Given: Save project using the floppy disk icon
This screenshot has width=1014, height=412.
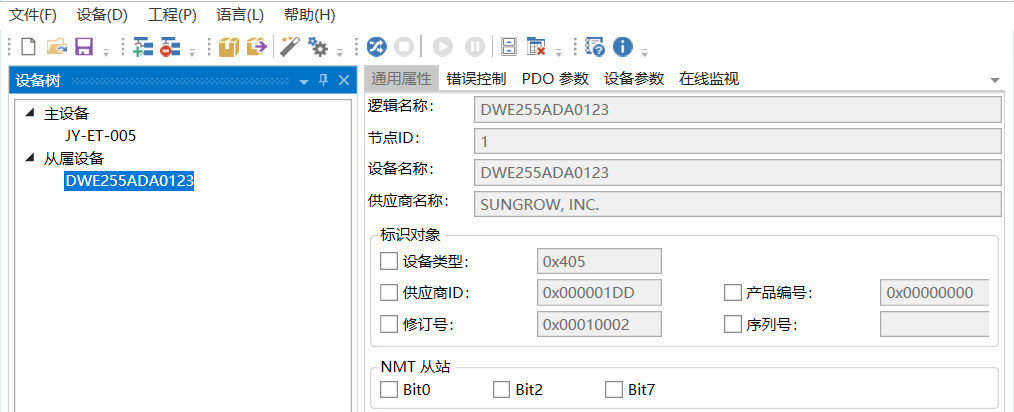Looking at the screenshot, I should 84,46.
